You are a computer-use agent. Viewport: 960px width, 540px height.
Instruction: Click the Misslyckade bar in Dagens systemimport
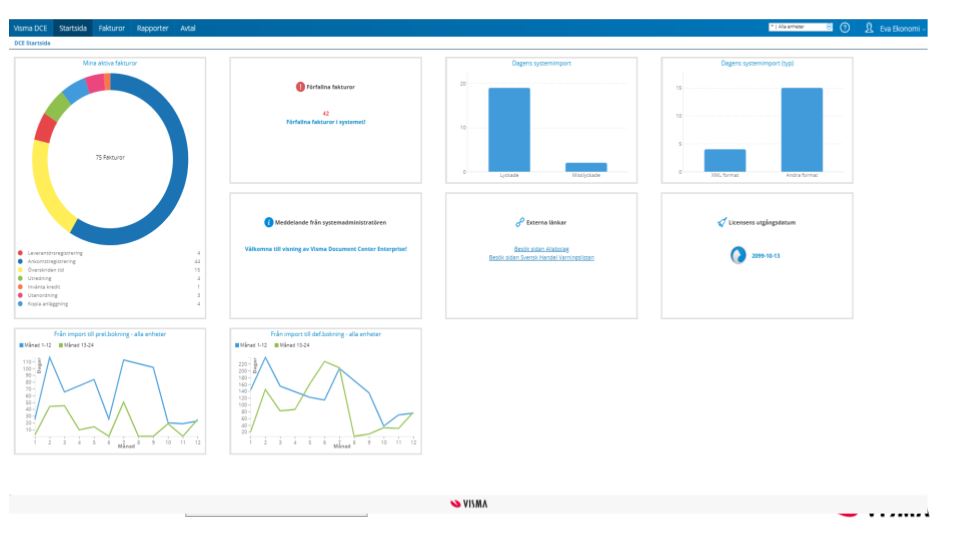[x=586, y=167]
